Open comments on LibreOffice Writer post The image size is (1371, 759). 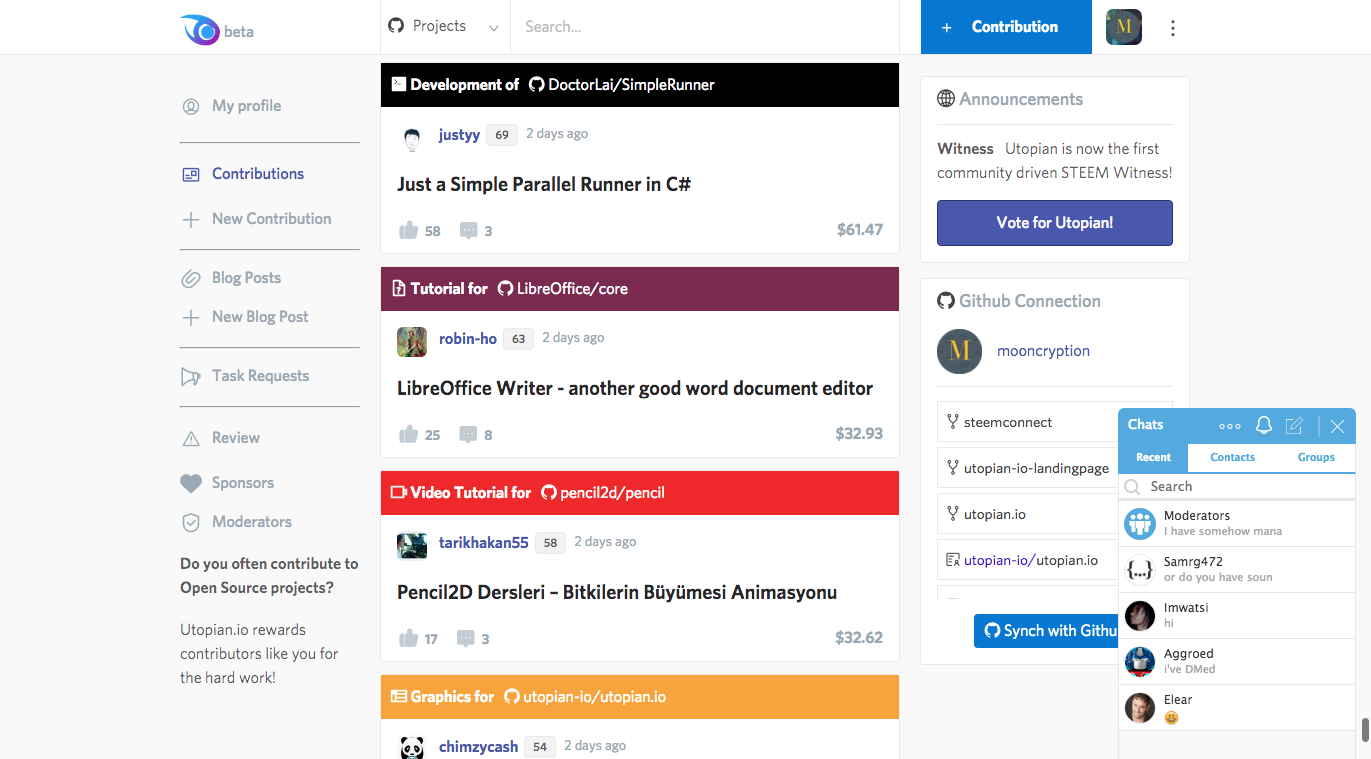pyautogui.click(x=468, y=434)
